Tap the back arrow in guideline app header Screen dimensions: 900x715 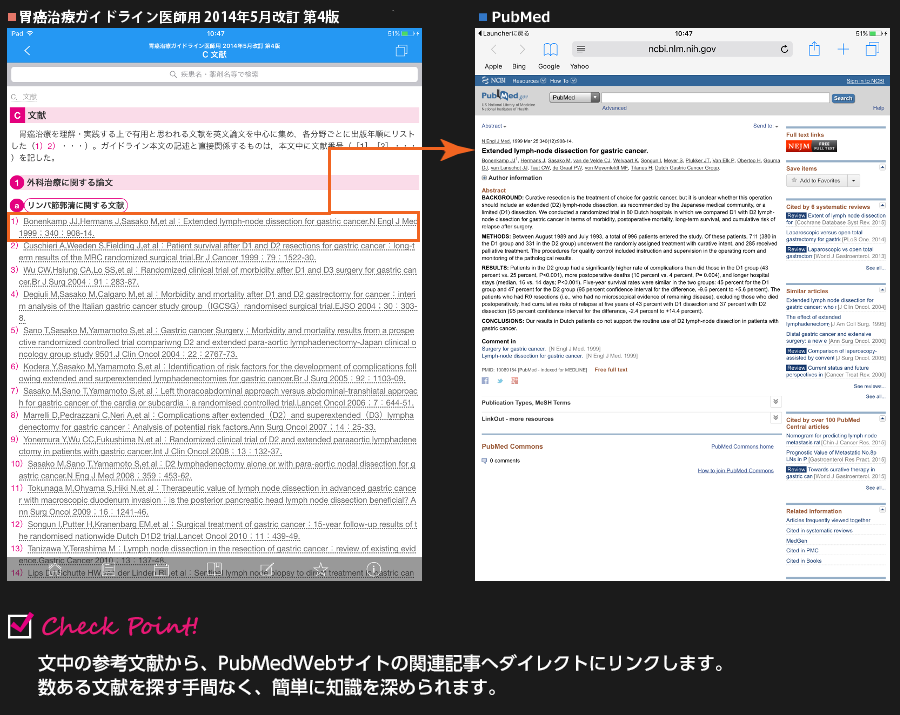[27, 50]
